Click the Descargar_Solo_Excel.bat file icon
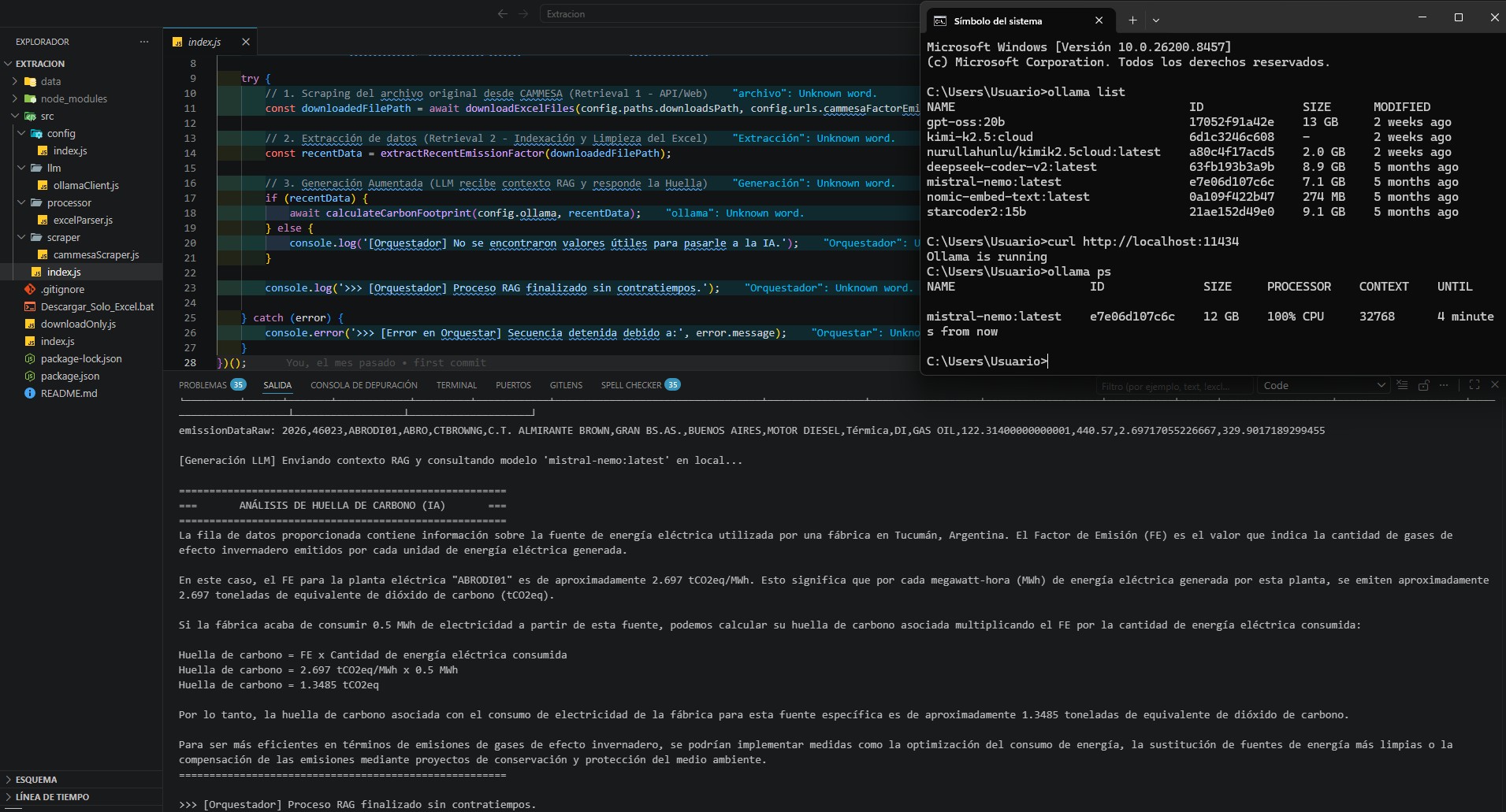The image size is (1506, 812). 30,306
